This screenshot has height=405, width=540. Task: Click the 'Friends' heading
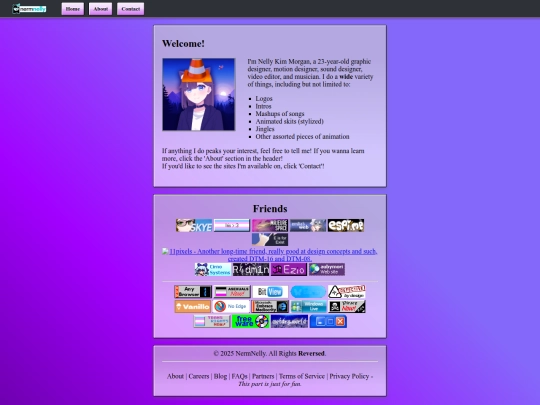click(270, 209)
